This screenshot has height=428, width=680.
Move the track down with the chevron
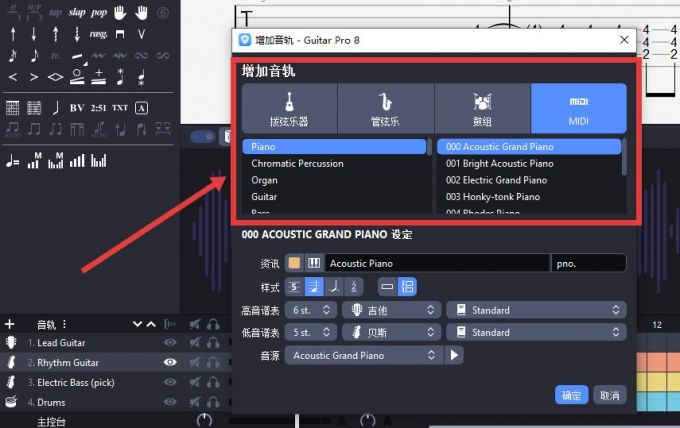coord(137,324)
